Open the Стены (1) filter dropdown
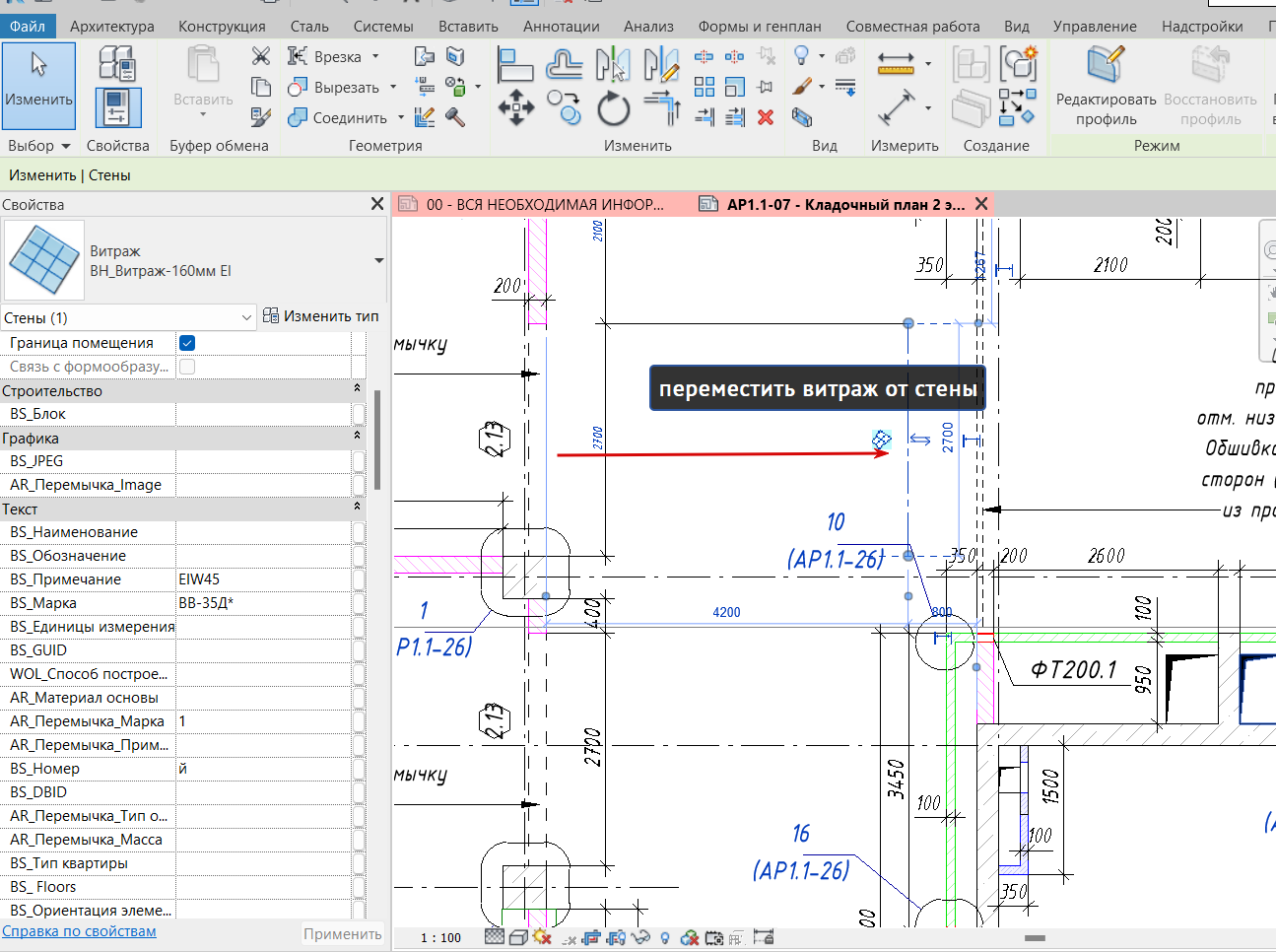1276x952 pixels. pos(246,317)
